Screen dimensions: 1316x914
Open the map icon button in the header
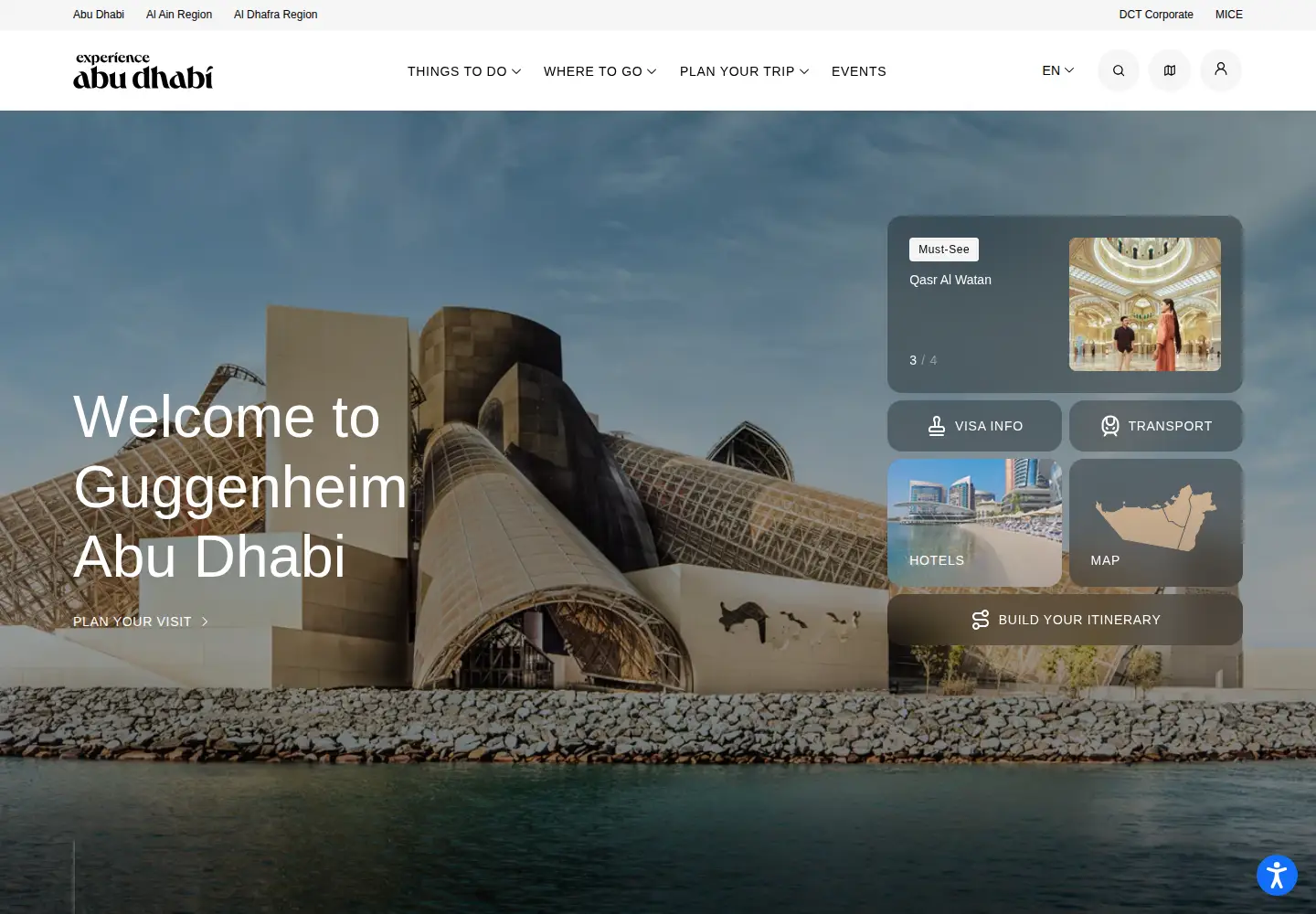[x=1169, y=70]
